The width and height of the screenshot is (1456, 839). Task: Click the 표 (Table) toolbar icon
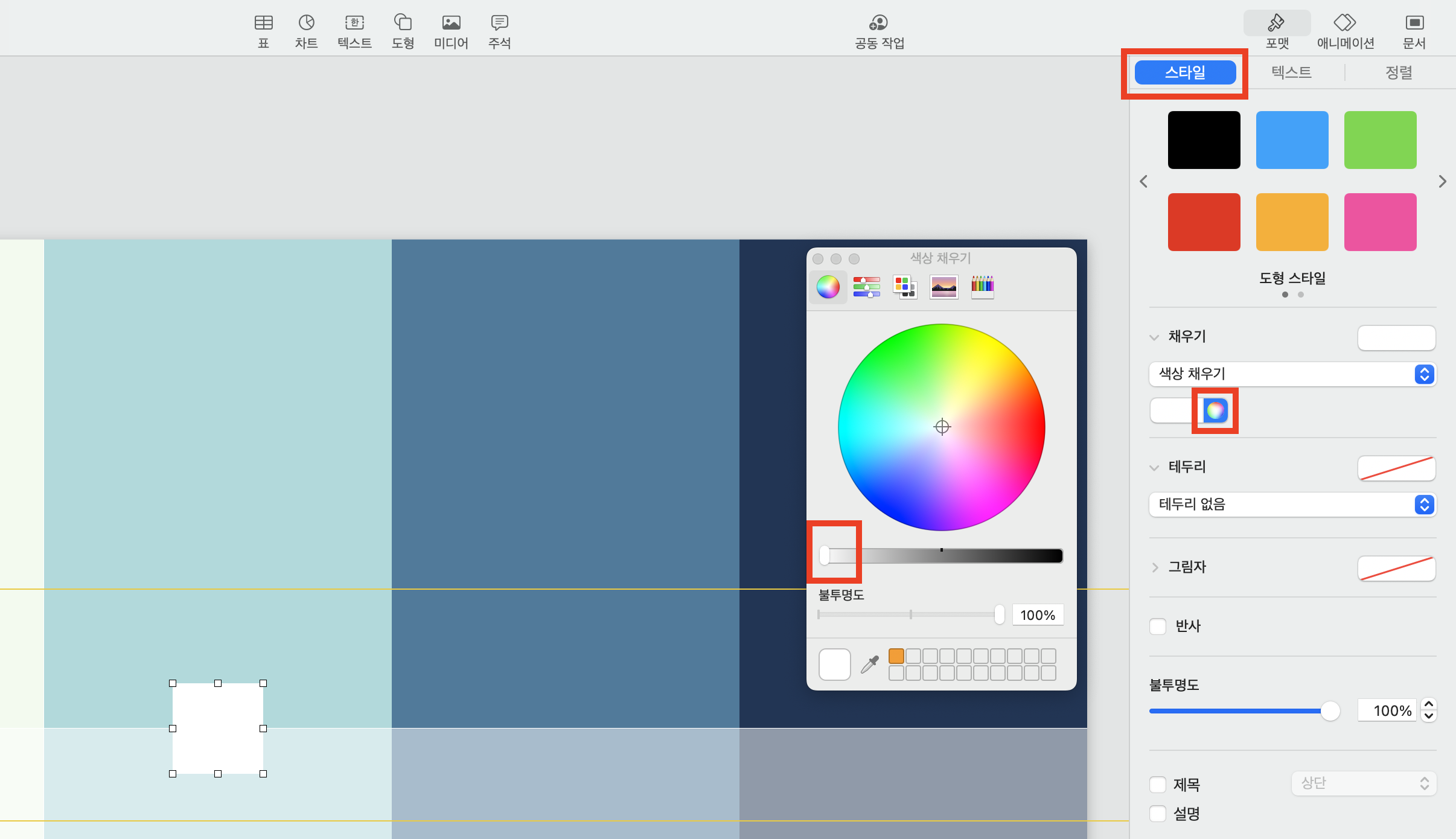(263, 23)
